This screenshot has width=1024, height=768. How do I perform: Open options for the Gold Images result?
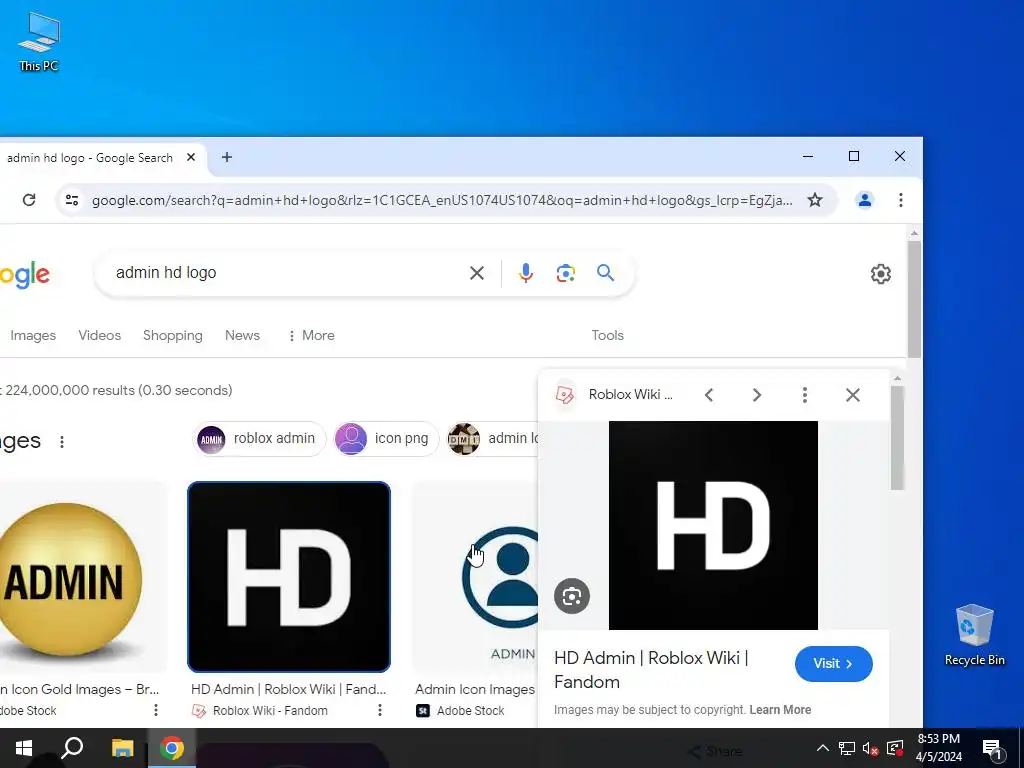coord(155,710)
